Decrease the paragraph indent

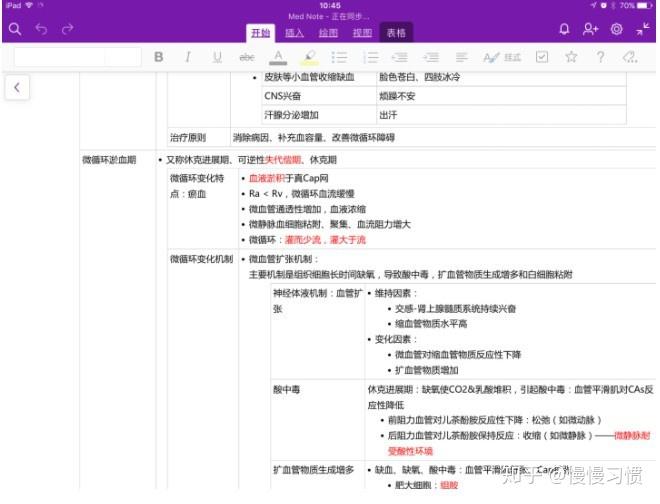click(399, 57)
